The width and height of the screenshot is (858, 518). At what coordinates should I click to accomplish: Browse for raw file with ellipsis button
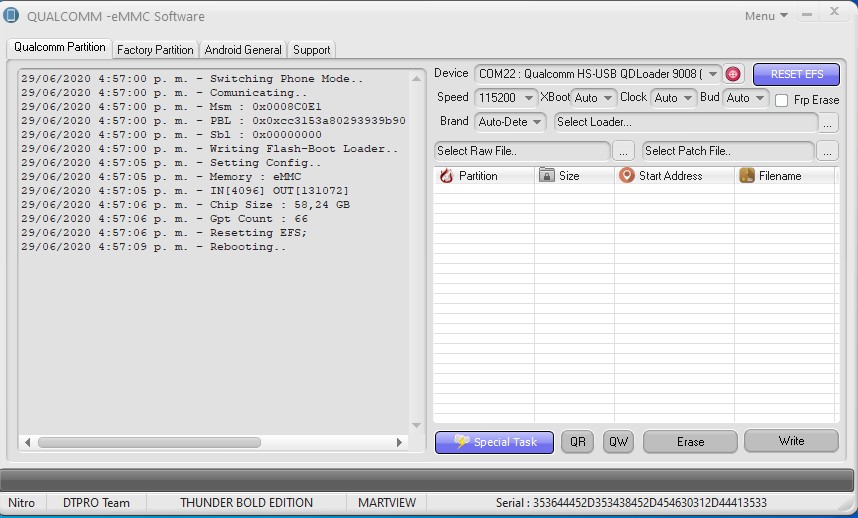[623, 151]
